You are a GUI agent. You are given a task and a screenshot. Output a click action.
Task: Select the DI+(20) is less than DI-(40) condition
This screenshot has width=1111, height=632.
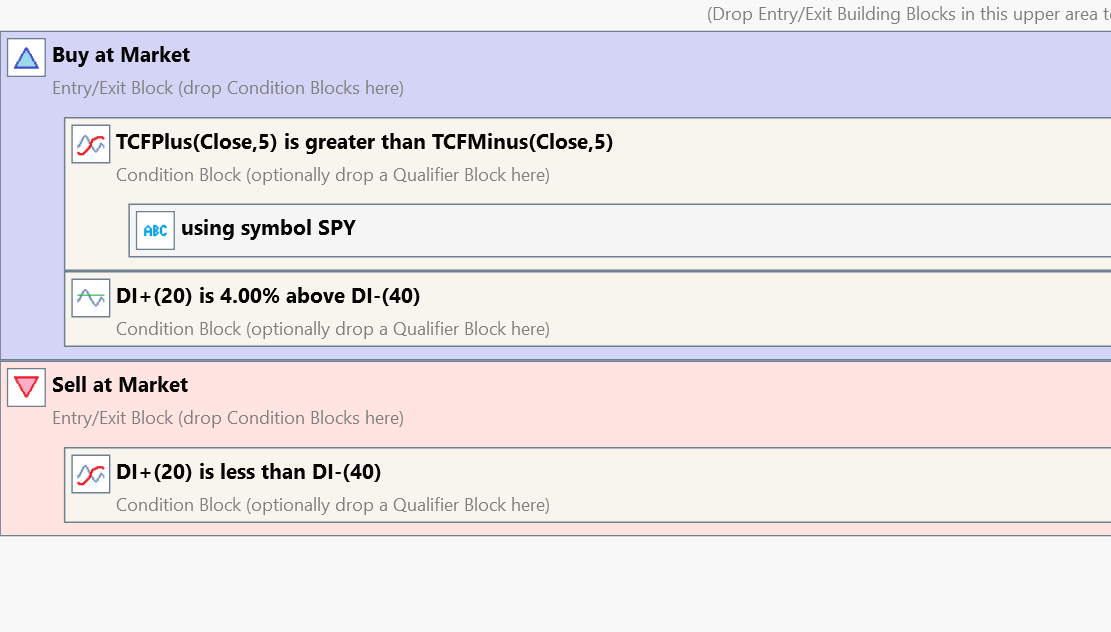point(248,472)
